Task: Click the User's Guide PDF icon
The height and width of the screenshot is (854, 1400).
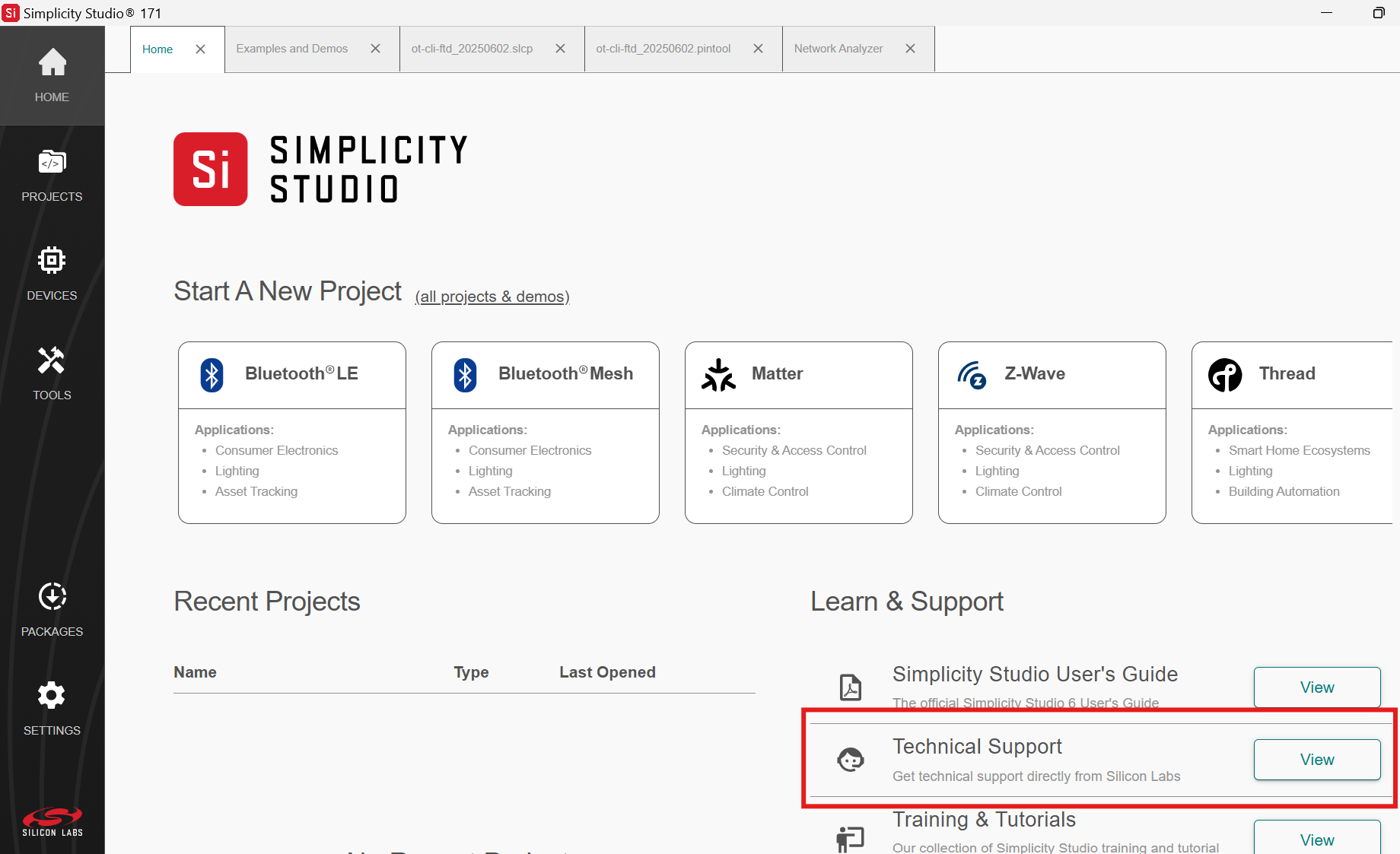Action: pyautogui.click(x=850, y=687)
